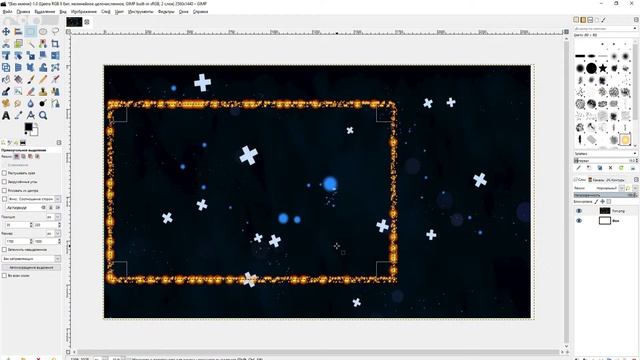Viewport: 640px width, 360px height.
Task: Hide the Фон layer via eye icon
Action: click(579, 221)
